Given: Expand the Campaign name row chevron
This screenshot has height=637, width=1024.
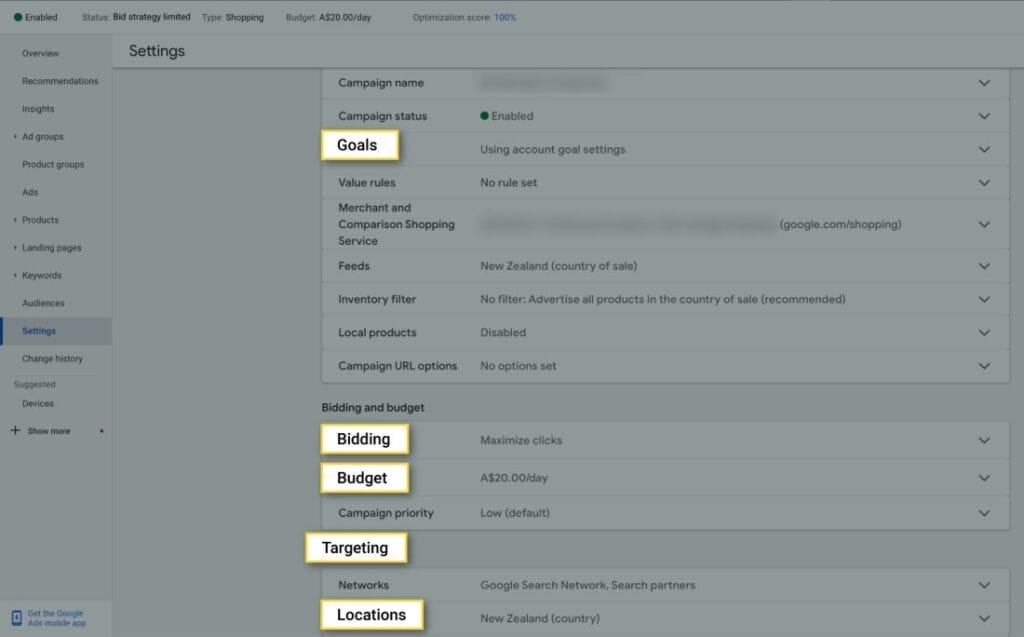Looking at the screenshot, I should [x=984, y=83].
